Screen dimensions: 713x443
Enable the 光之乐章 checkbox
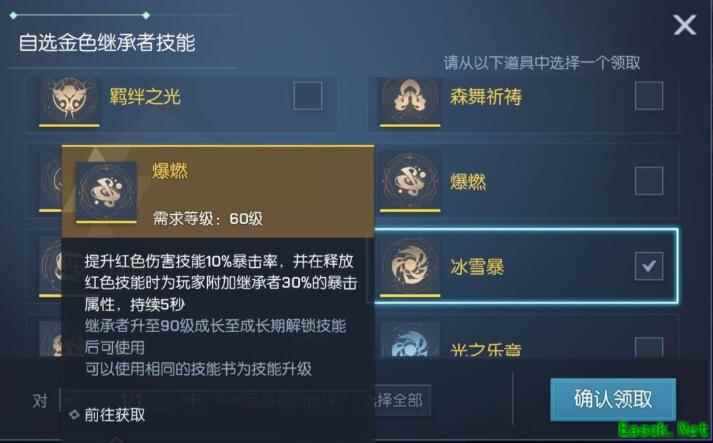pos(649,347)
